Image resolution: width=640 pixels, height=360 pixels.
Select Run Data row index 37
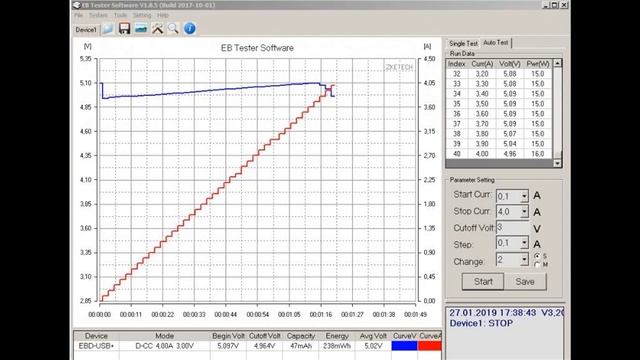499,124
